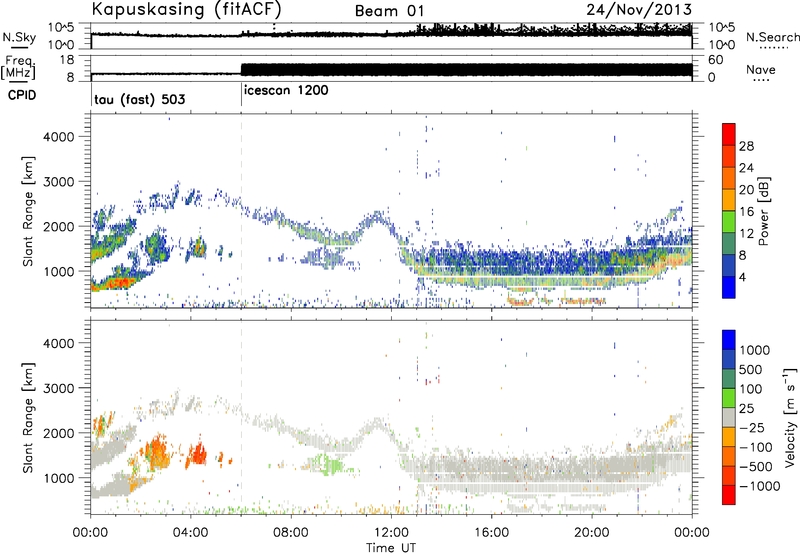Click the red top of power colorbar
The width and height of the screenshot is (800, 554).
pyautogui.click(x=729, y=134)
